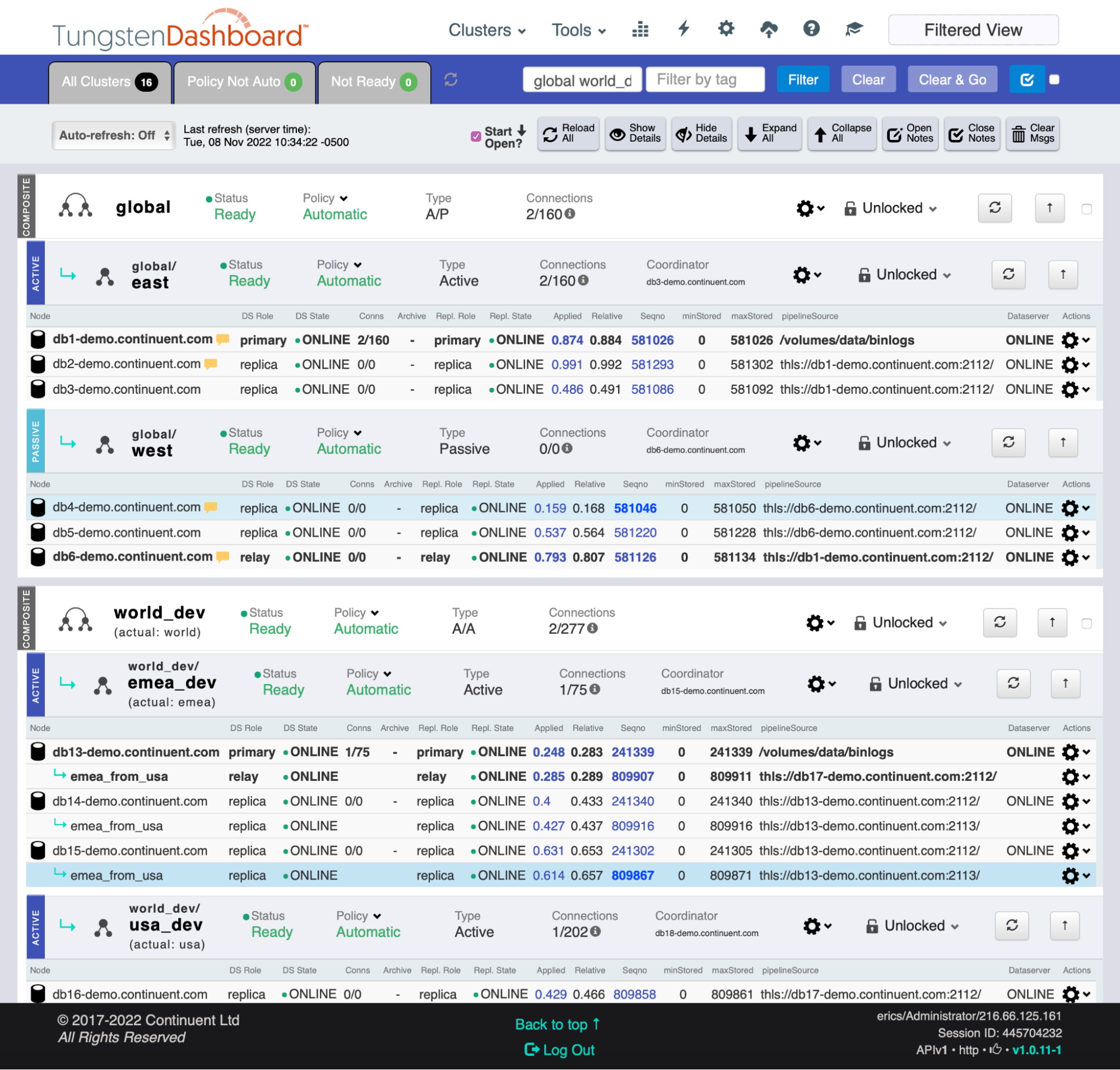This screenshot has height=1070, width=1120.
Task: Open the Auto-refresh selector
Action: coord(113,136)
